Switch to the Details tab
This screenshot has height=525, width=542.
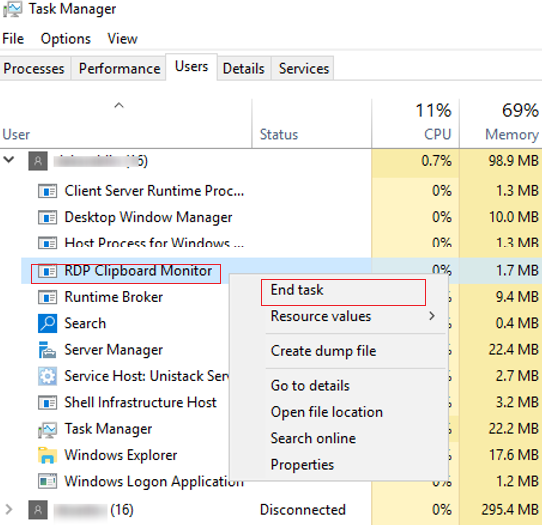click(244, 68)
